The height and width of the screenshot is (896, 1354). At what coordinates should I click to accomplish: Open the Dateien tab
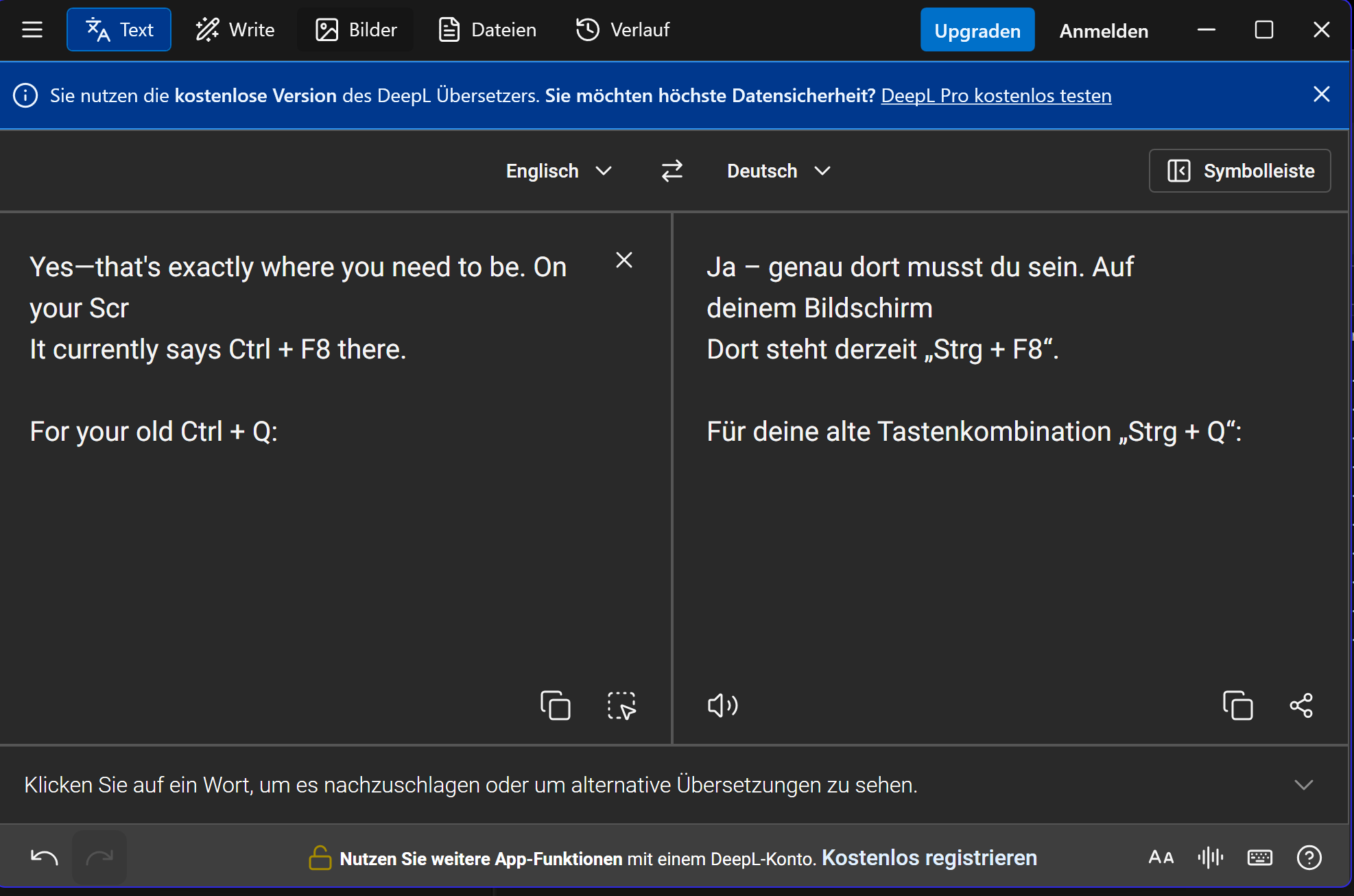point(487,30)
